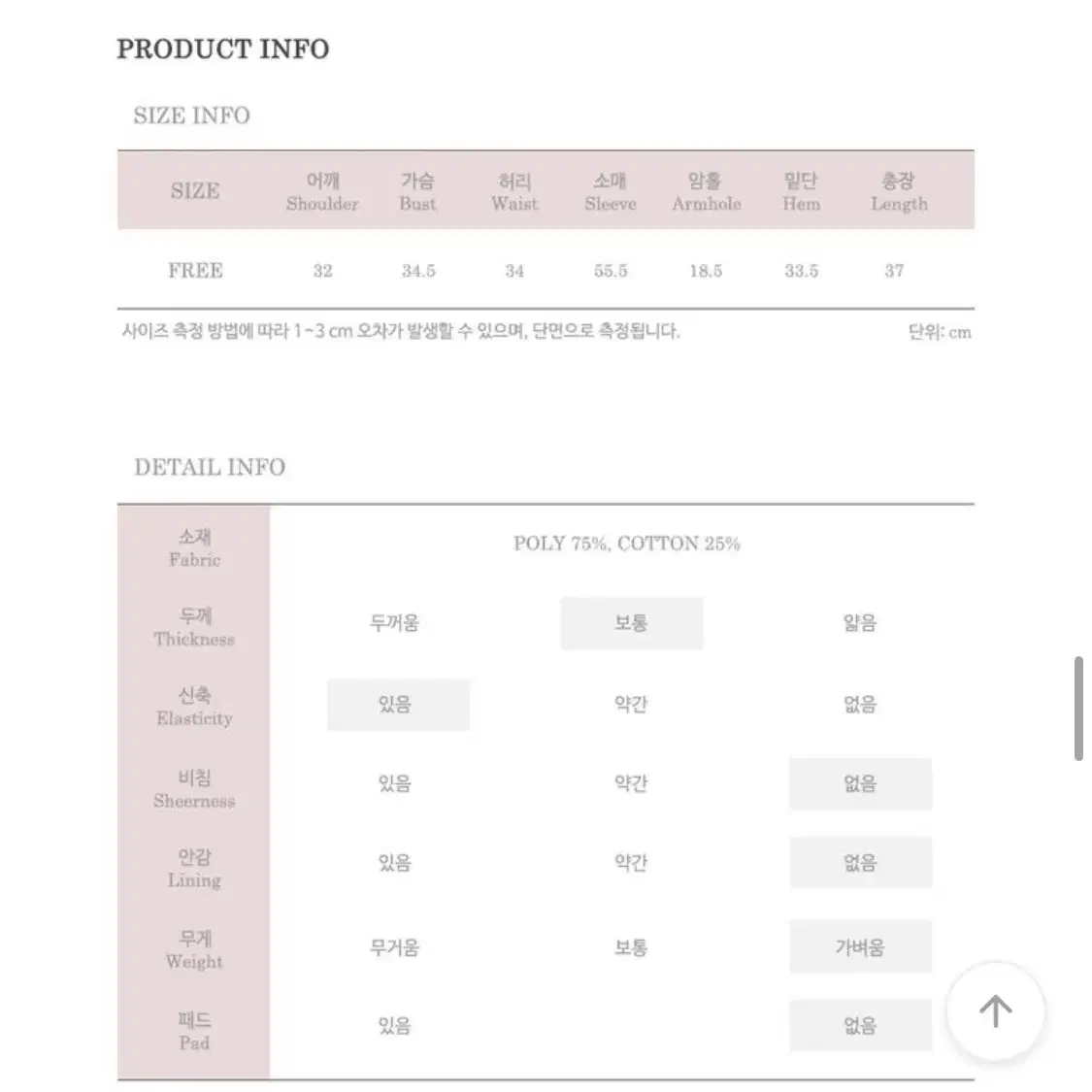
Task: Click the DETAIL INFO section title
Action: 210,467
